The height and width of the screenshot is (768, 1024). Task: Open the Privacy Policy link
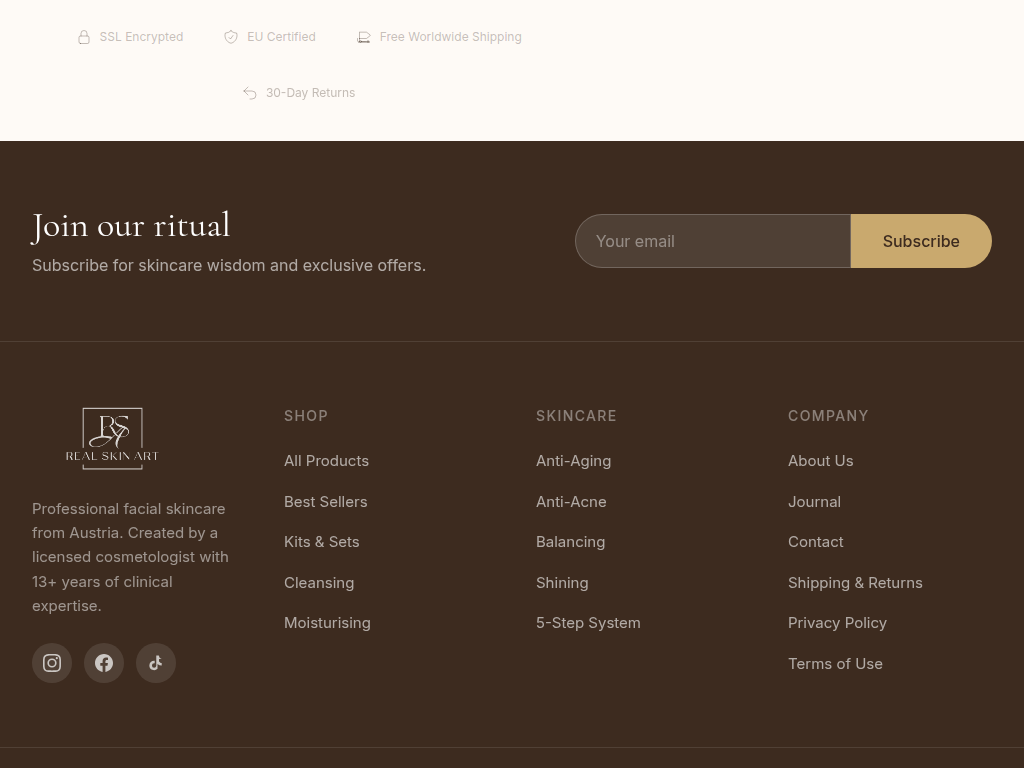(837, 623)
